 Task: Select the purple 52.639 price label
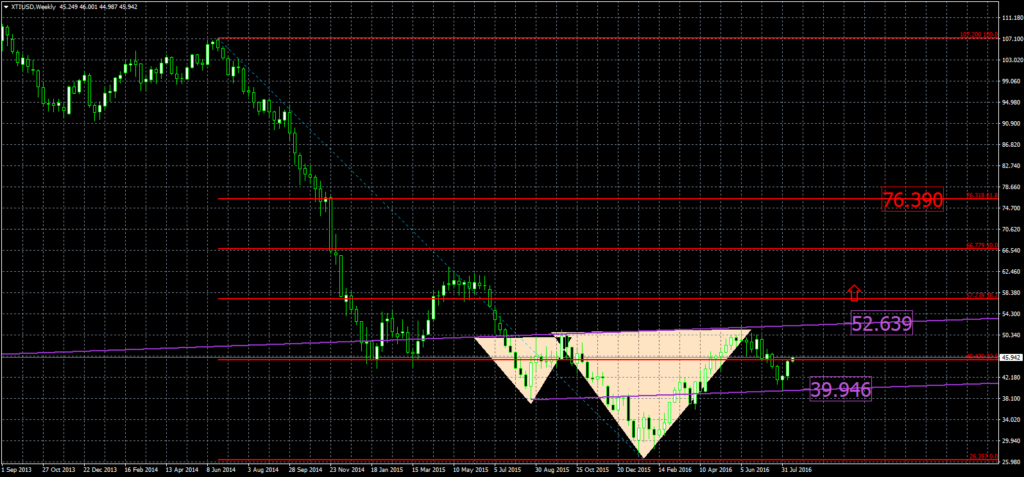pyautogui.click(x=880, y=322)
